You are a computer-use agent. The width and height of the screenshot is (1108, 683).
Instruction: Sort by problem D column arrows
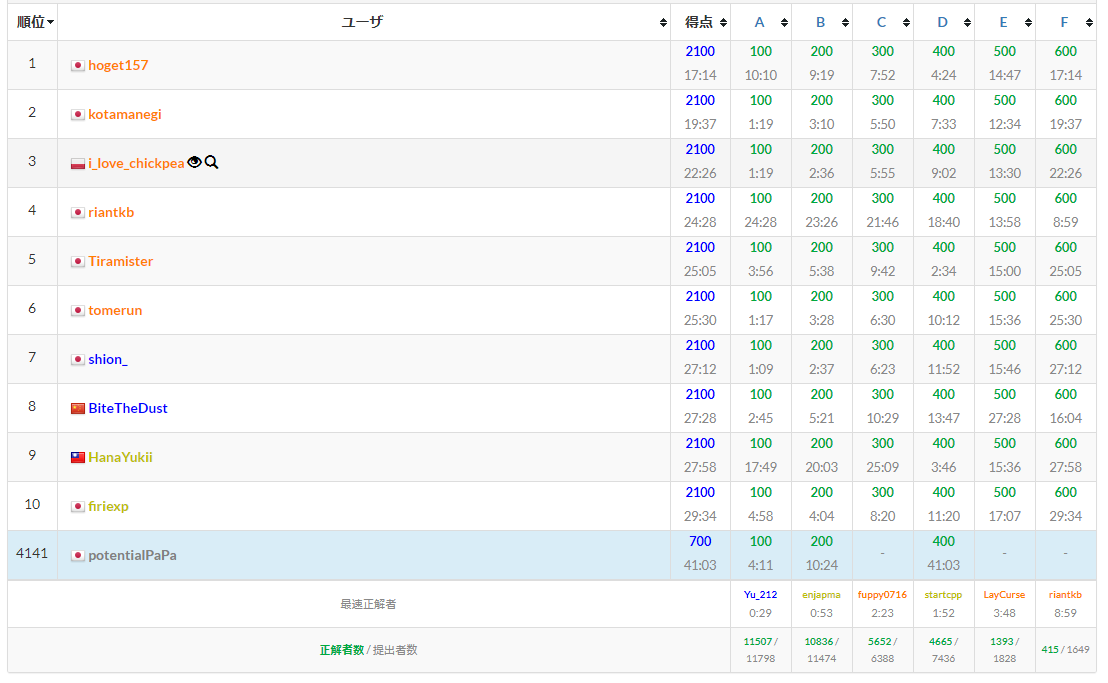tap(967, 23)
